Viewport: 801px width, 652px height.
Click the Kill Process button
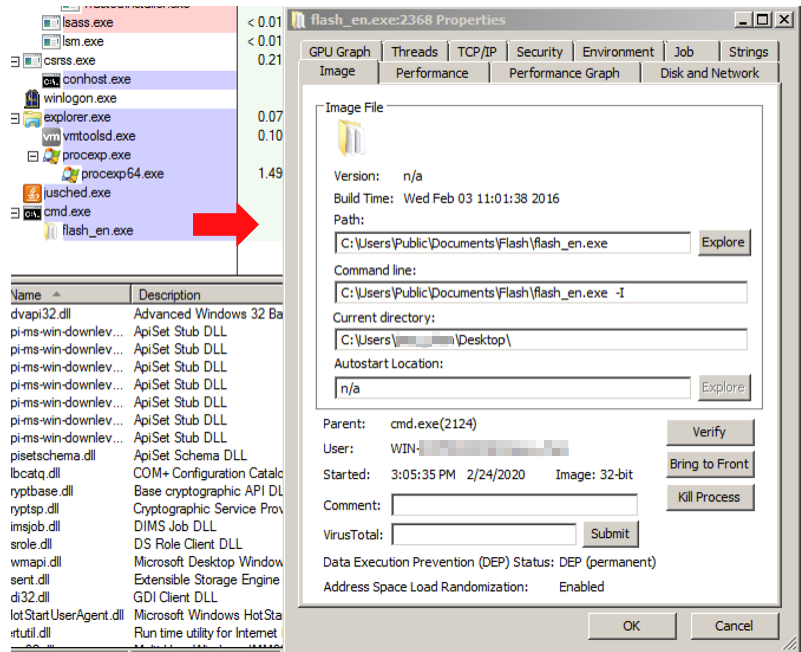click(x=709, y=498)
